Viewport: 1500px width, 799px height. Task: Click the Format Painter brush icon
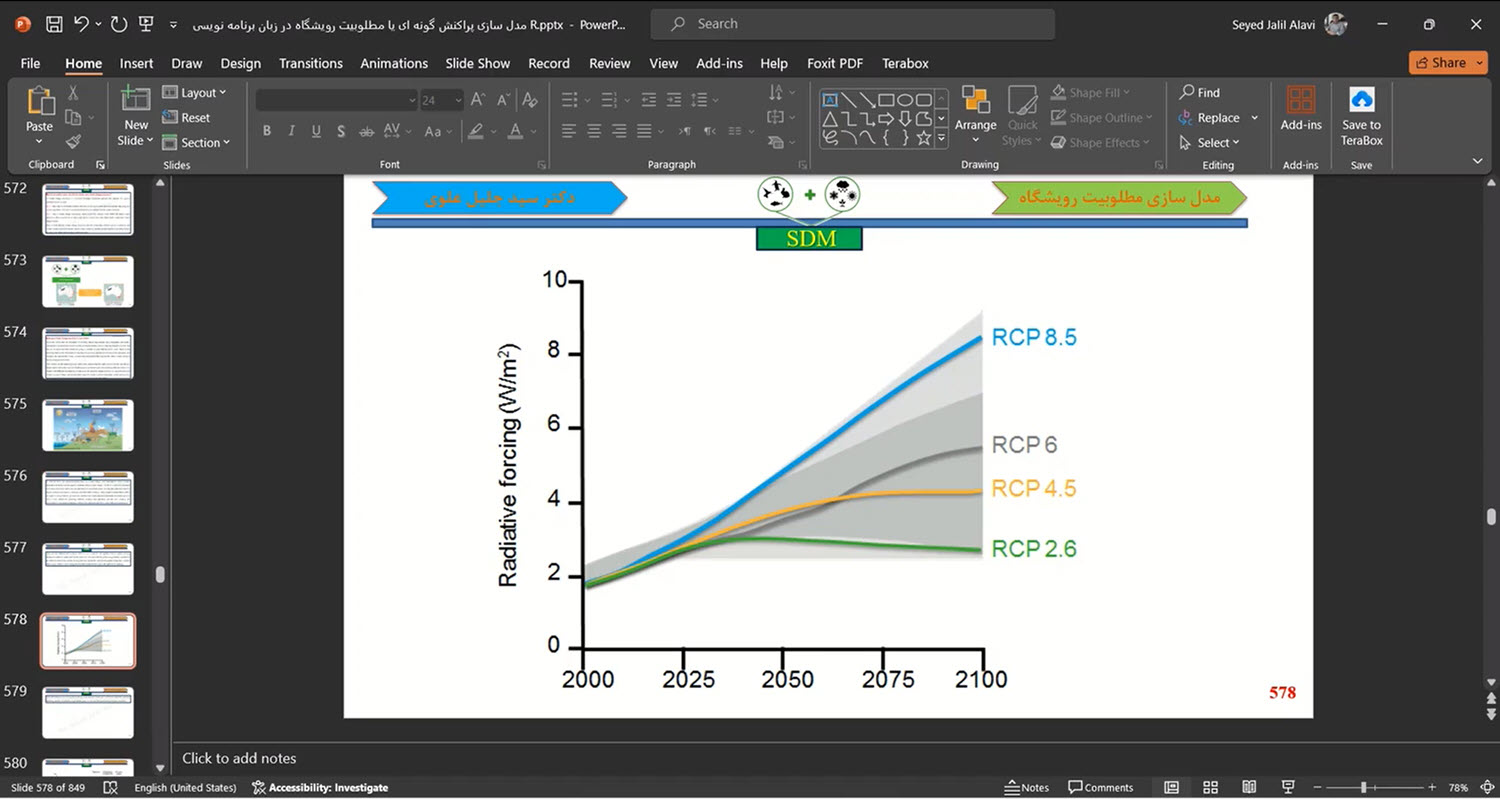tap(73, 142)
